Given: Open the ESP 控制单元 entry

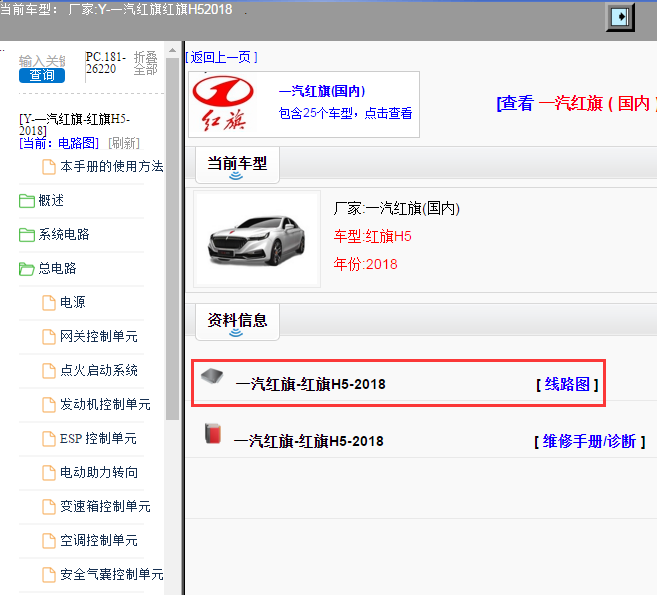Looking at the screenshot, I should click(98, 438).
